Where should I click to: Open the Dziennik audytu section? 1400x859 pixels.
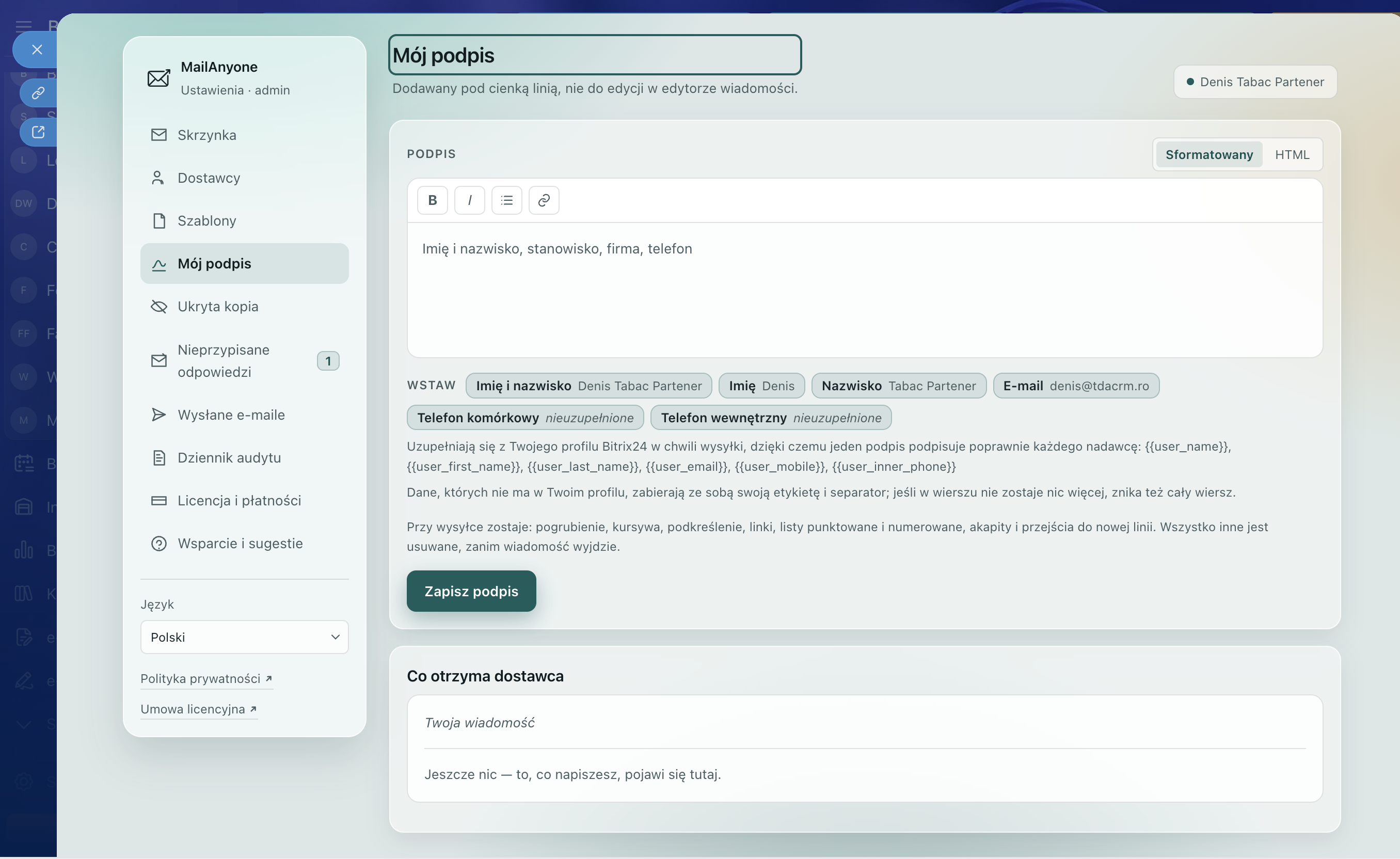[x=244, y=458]
